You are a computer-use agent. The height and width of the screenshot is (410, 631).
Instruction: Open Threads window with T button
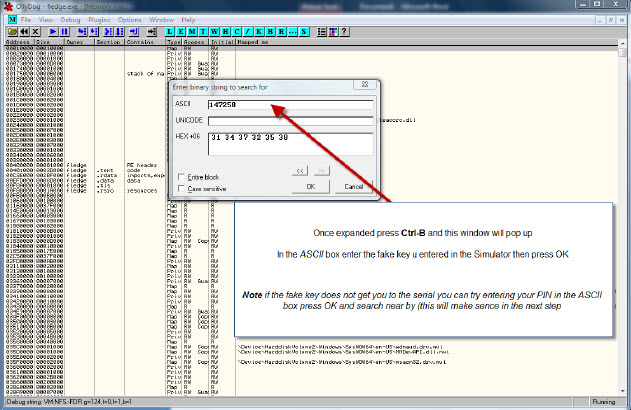[x=203, y=31]
